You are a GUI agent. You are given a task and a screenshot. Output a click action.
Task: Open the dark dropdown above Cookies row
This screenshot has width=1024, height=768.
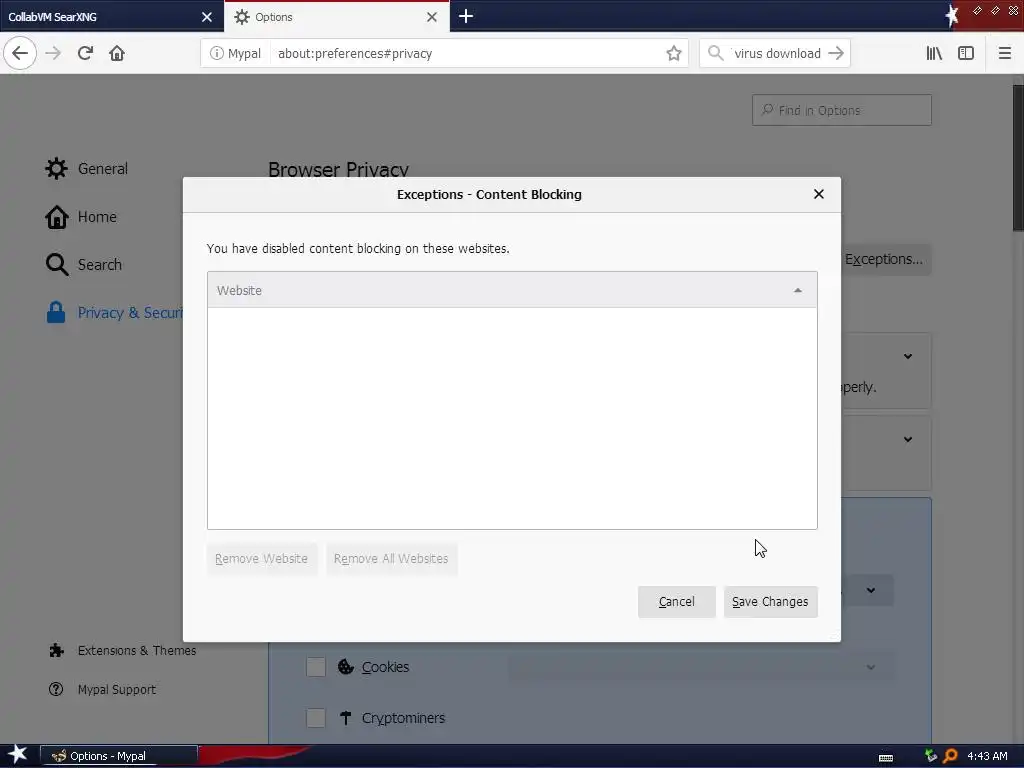pos(868,590)
